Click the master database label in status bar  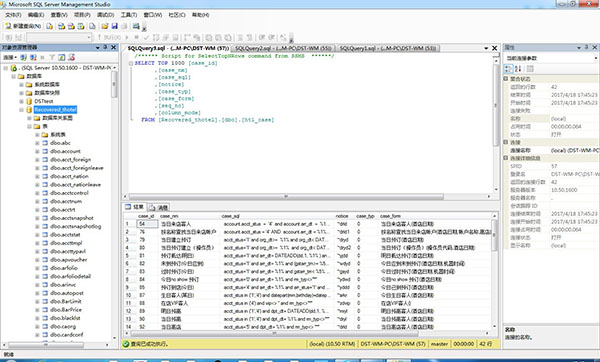point(439,344)
